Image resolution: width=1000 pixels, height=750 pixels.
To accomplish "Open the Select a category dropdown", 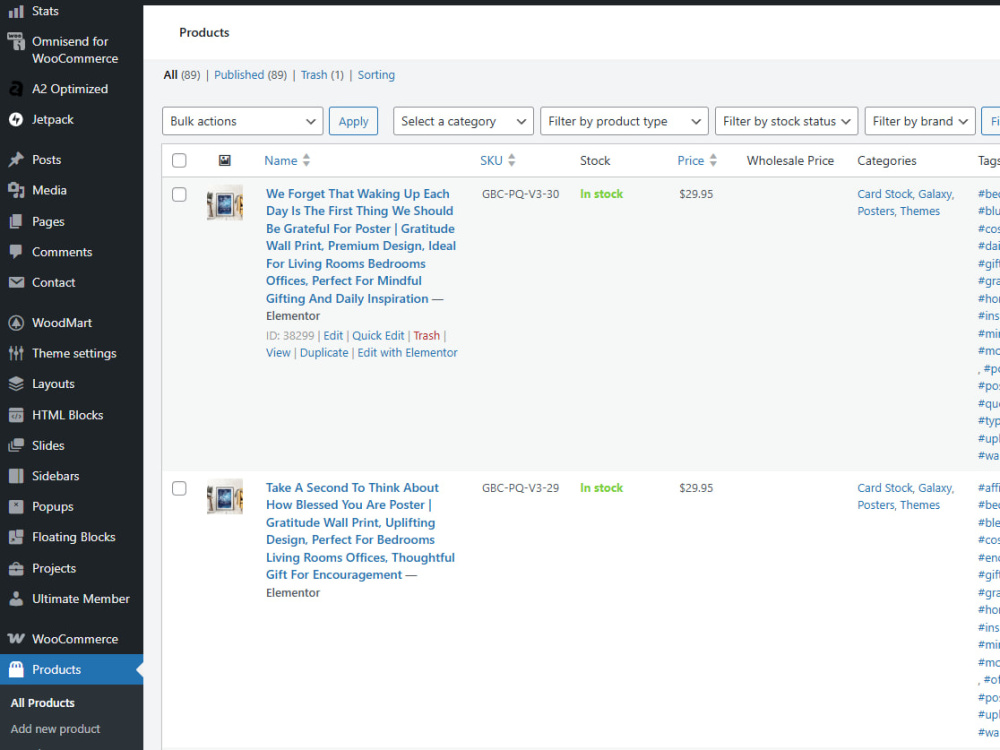I will (x=462, y=121).
